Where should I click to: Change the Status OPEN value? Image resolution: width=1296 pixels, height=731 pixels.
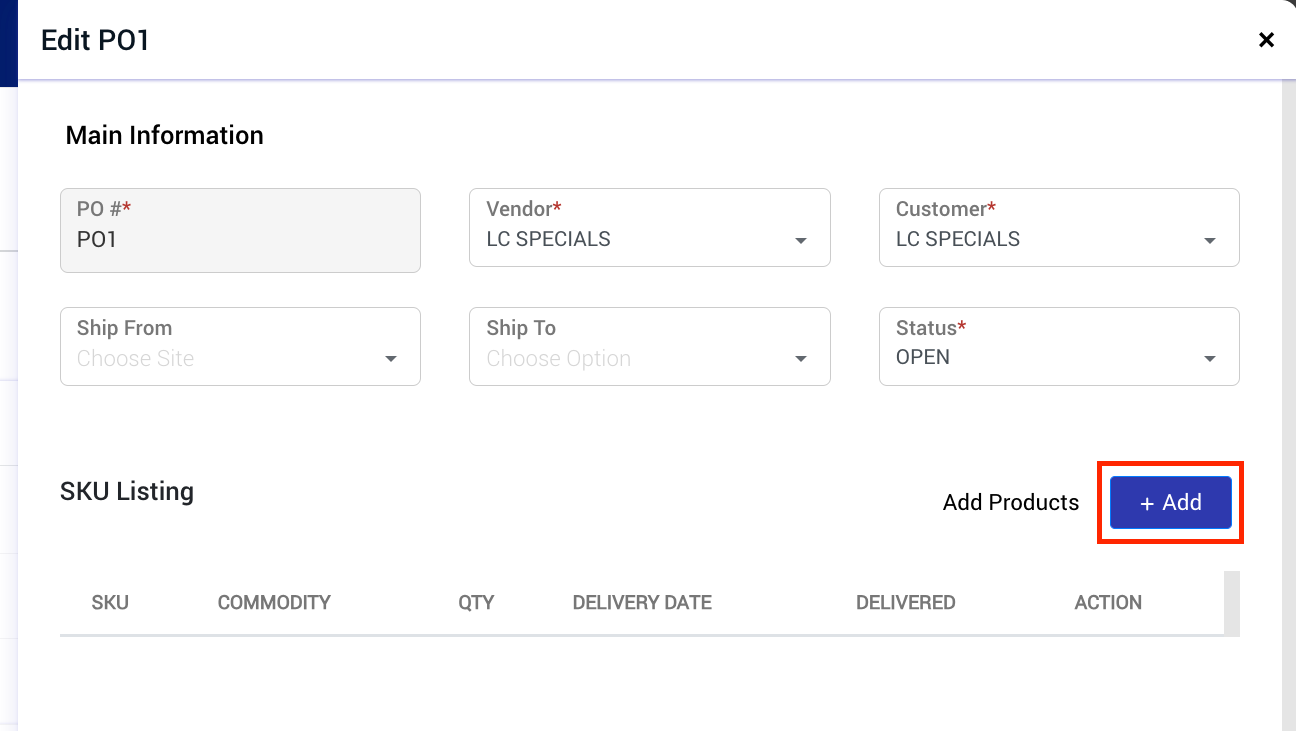click(923, 357)
